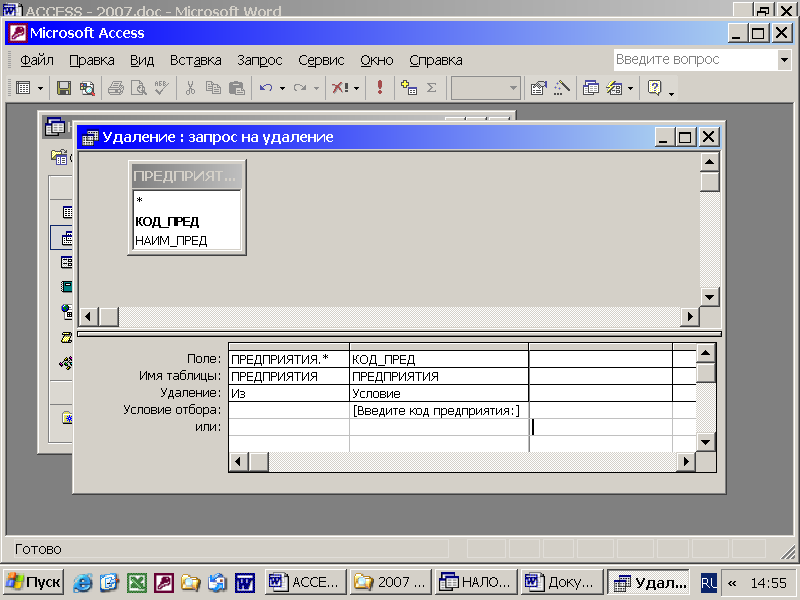
Task: Click the Show Table icon
Action: pos(409,88)
